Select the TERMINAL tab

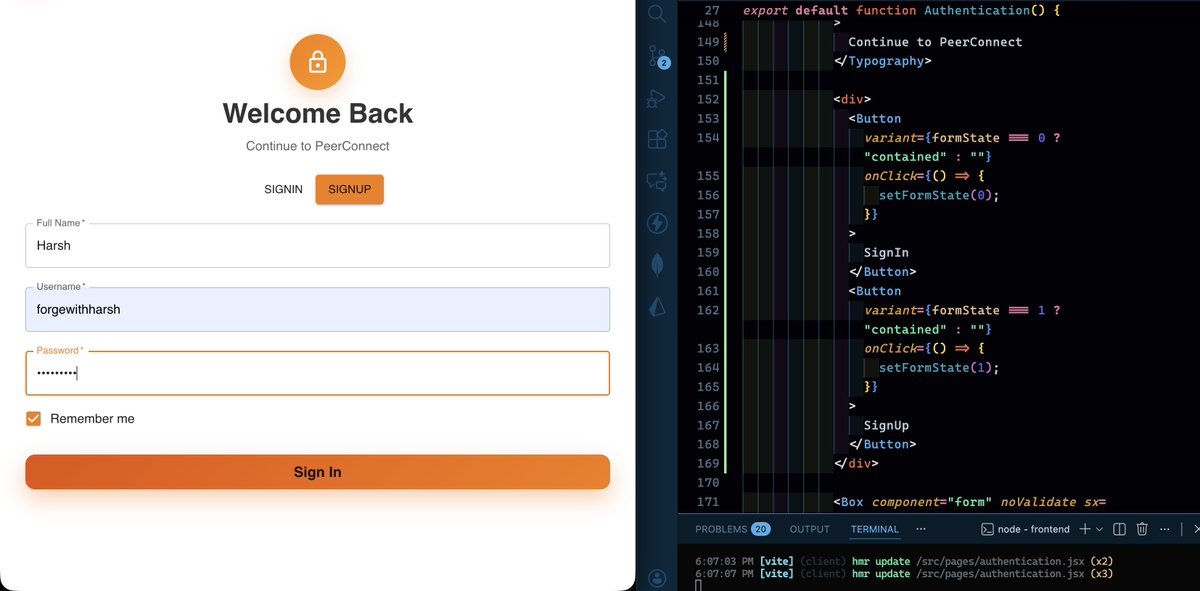click(875, 529)
